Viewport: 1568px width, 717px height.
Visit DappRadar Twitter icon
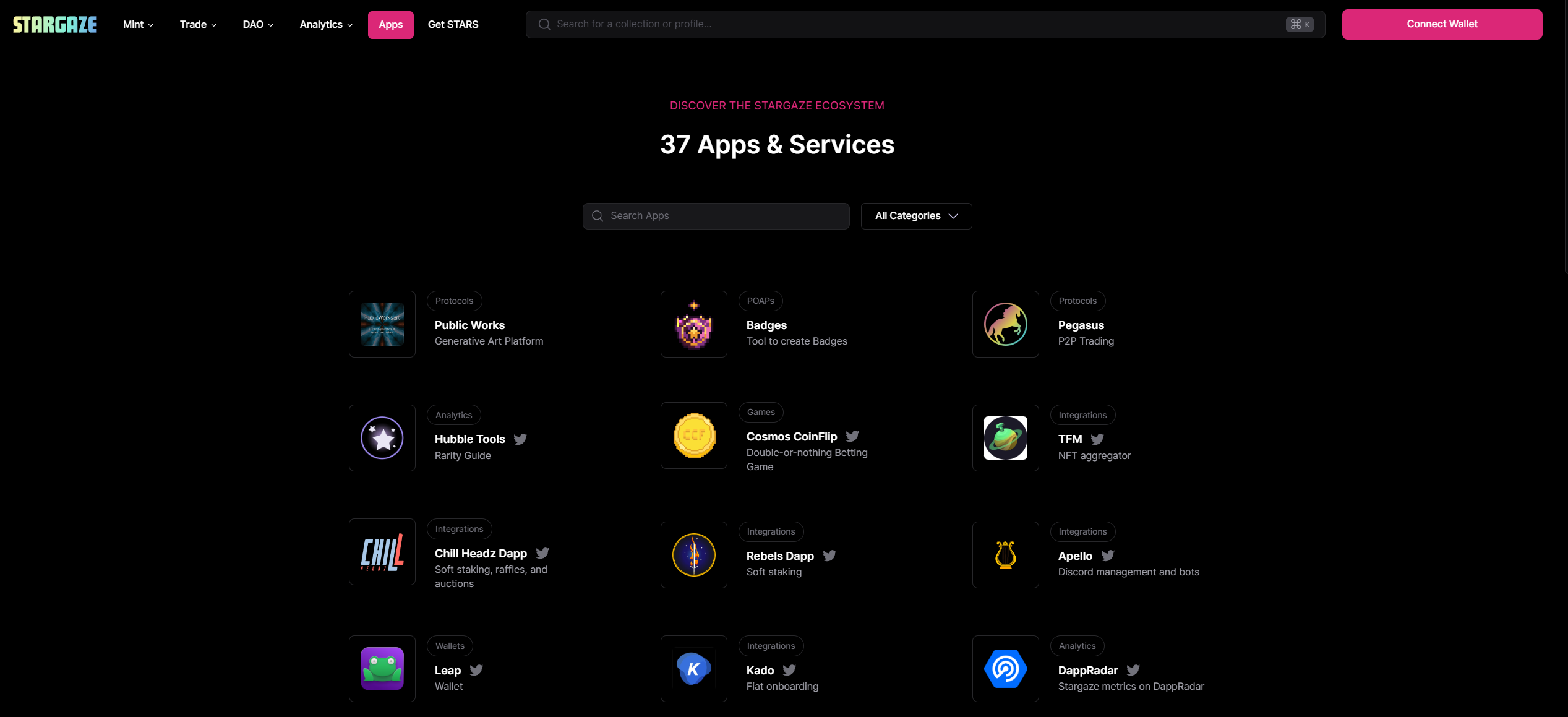coord(1133,670)
